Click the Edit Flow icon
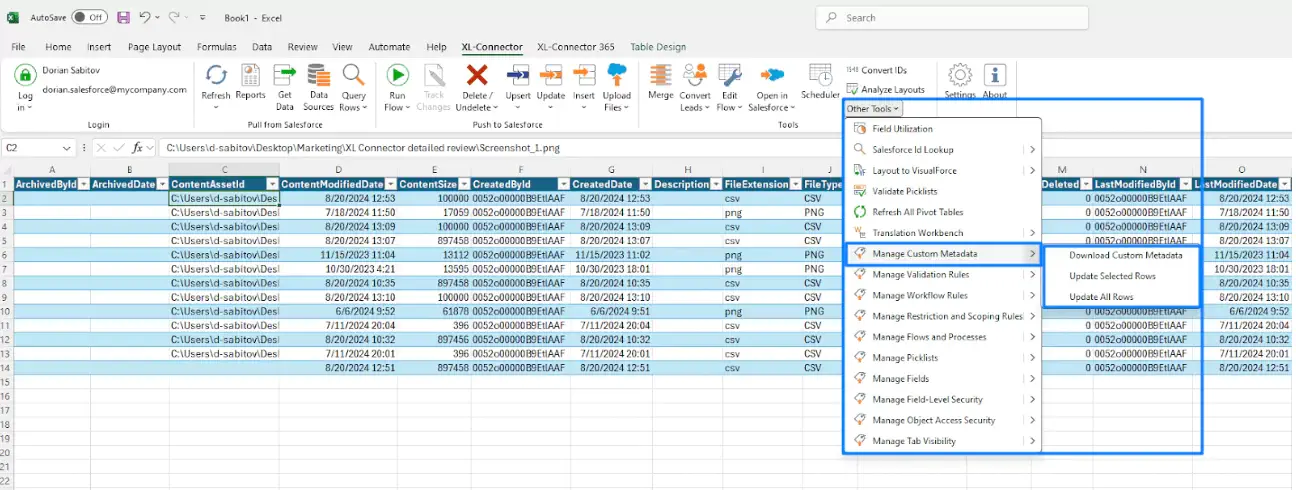 coord(729,75)
